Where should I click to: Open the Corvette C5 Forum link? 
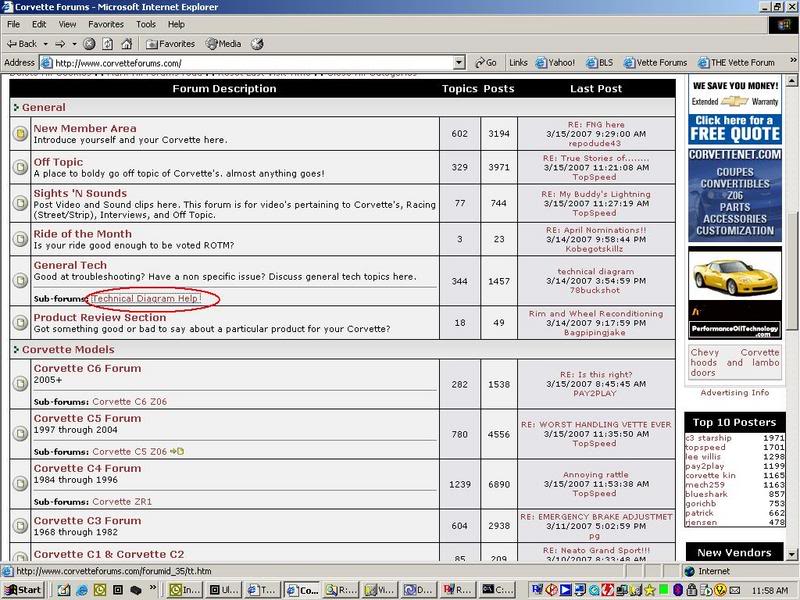point(87,418)
